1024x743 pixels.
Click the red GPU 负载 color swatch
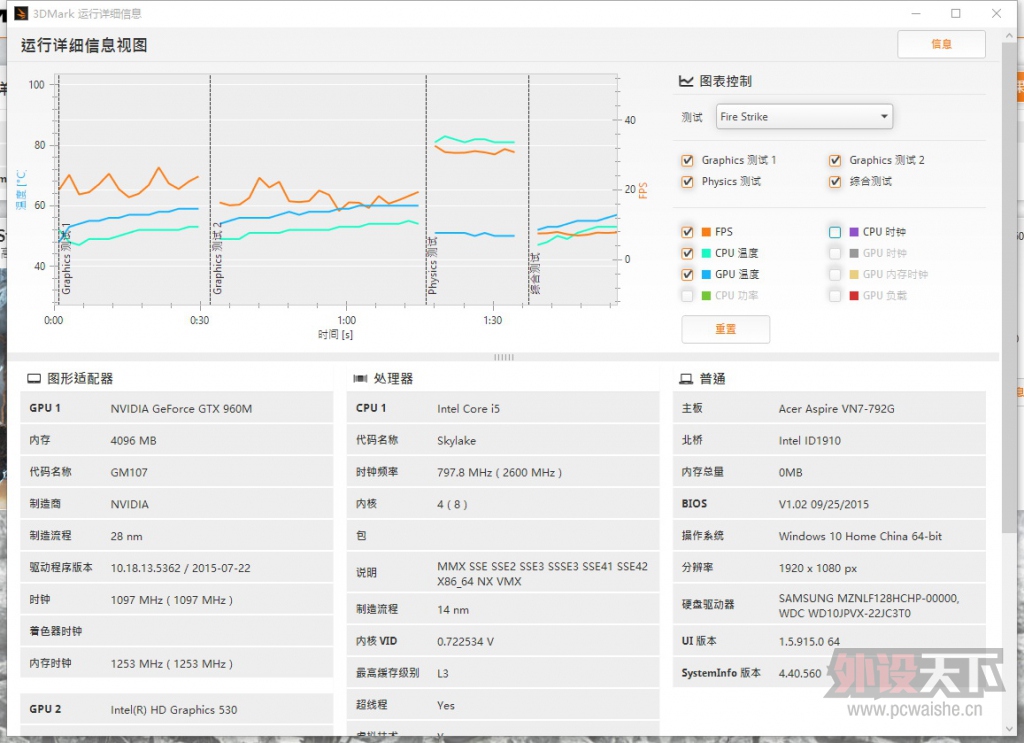[854, 296]
